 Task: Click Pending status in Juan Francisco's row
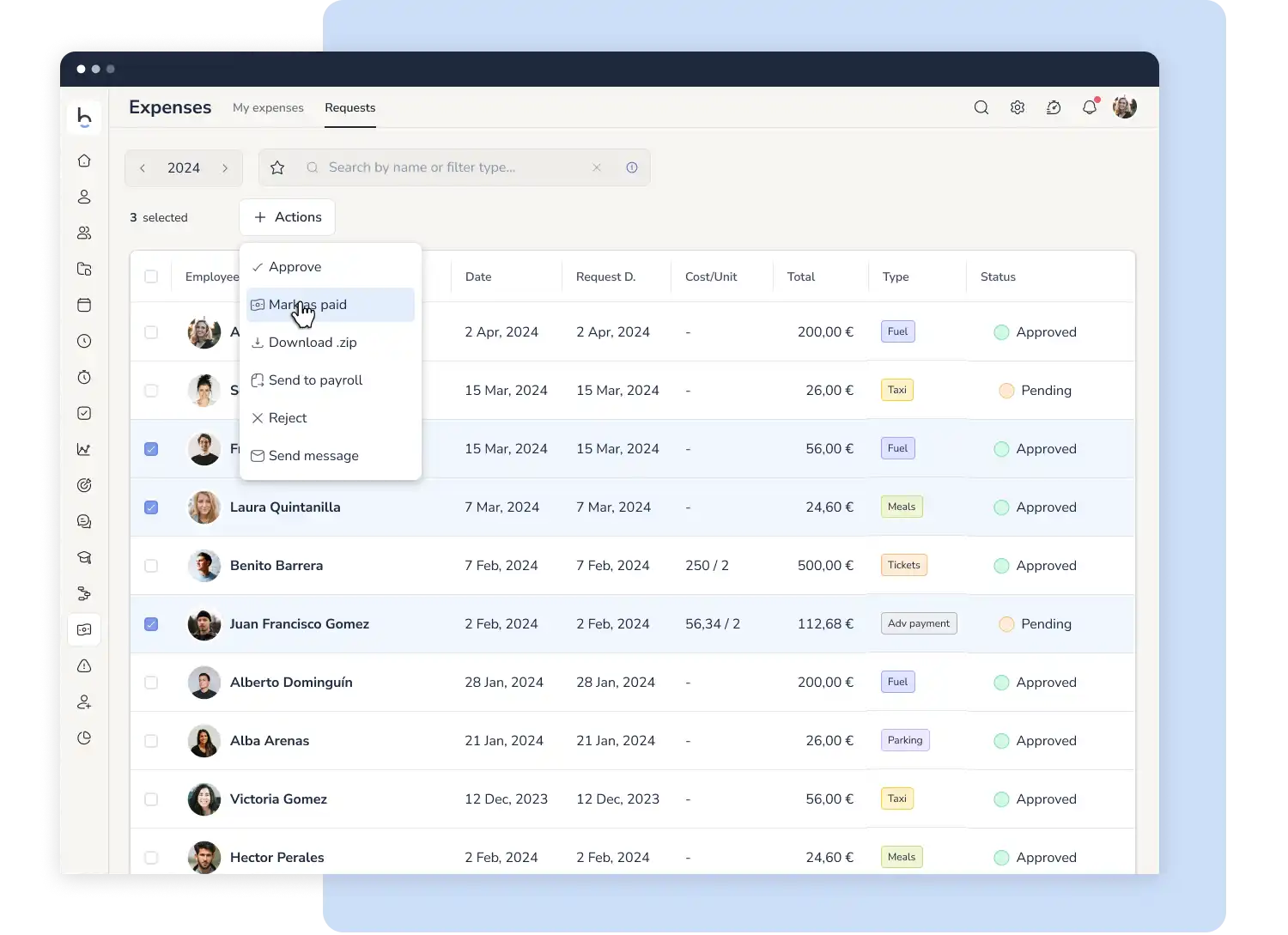pos(1036,624)
